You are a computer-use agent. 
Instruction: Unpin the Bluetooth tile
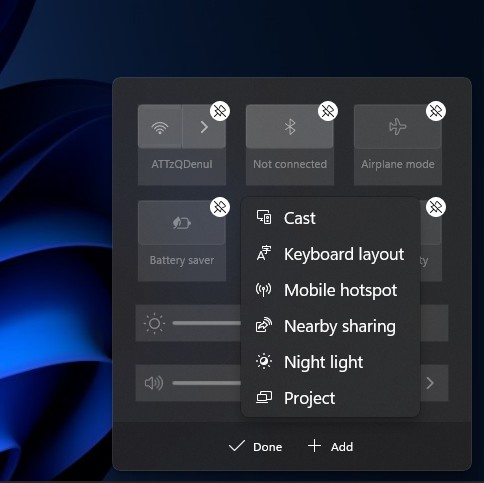328,111
